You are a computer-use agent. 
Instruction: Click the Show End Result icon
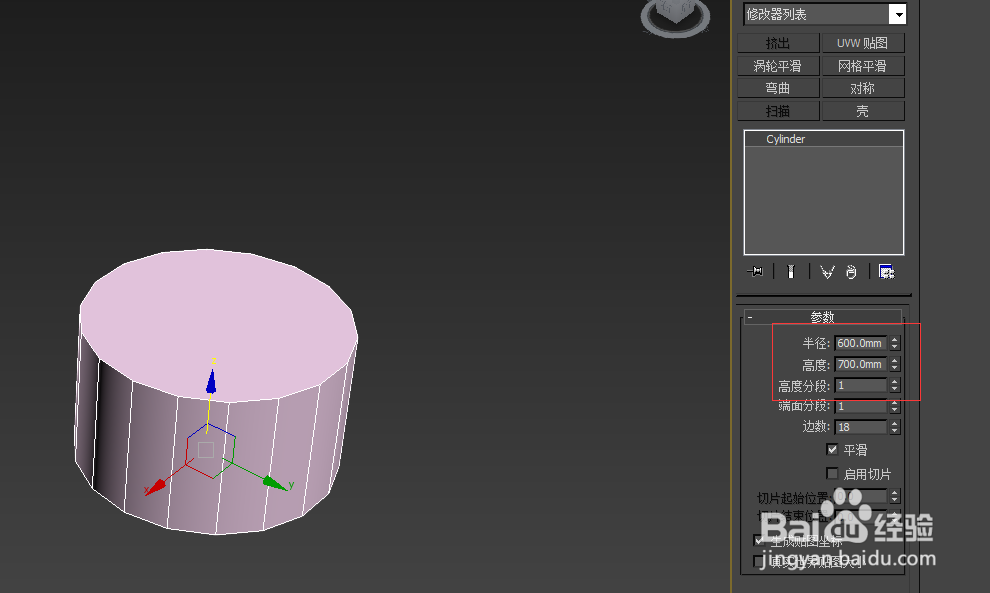tap(791, 271)
